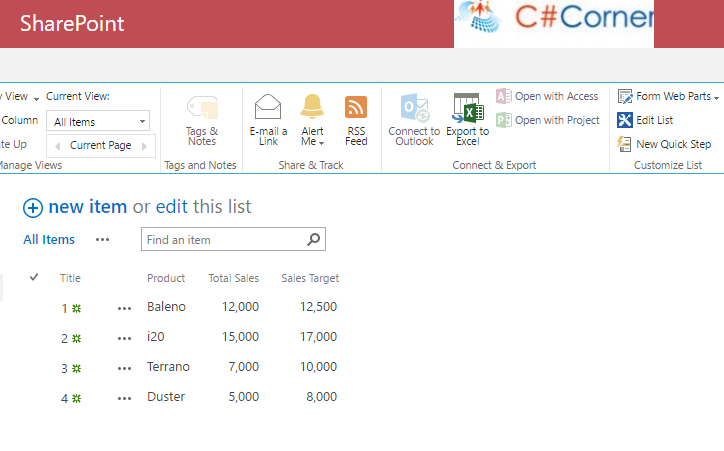Open the Alert Me bell menu
This screenshot has width=724, height=451.
point(312,120)
